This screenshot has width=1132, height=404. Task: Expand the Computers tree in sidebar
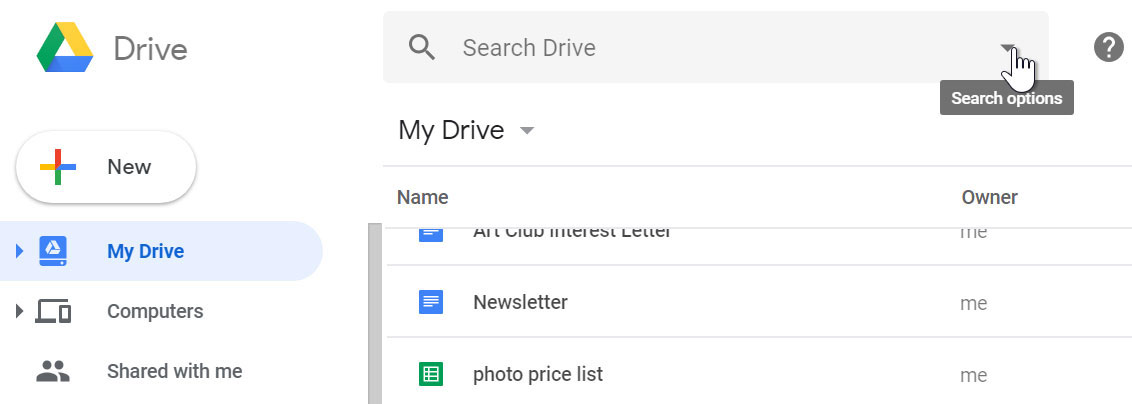19,312
